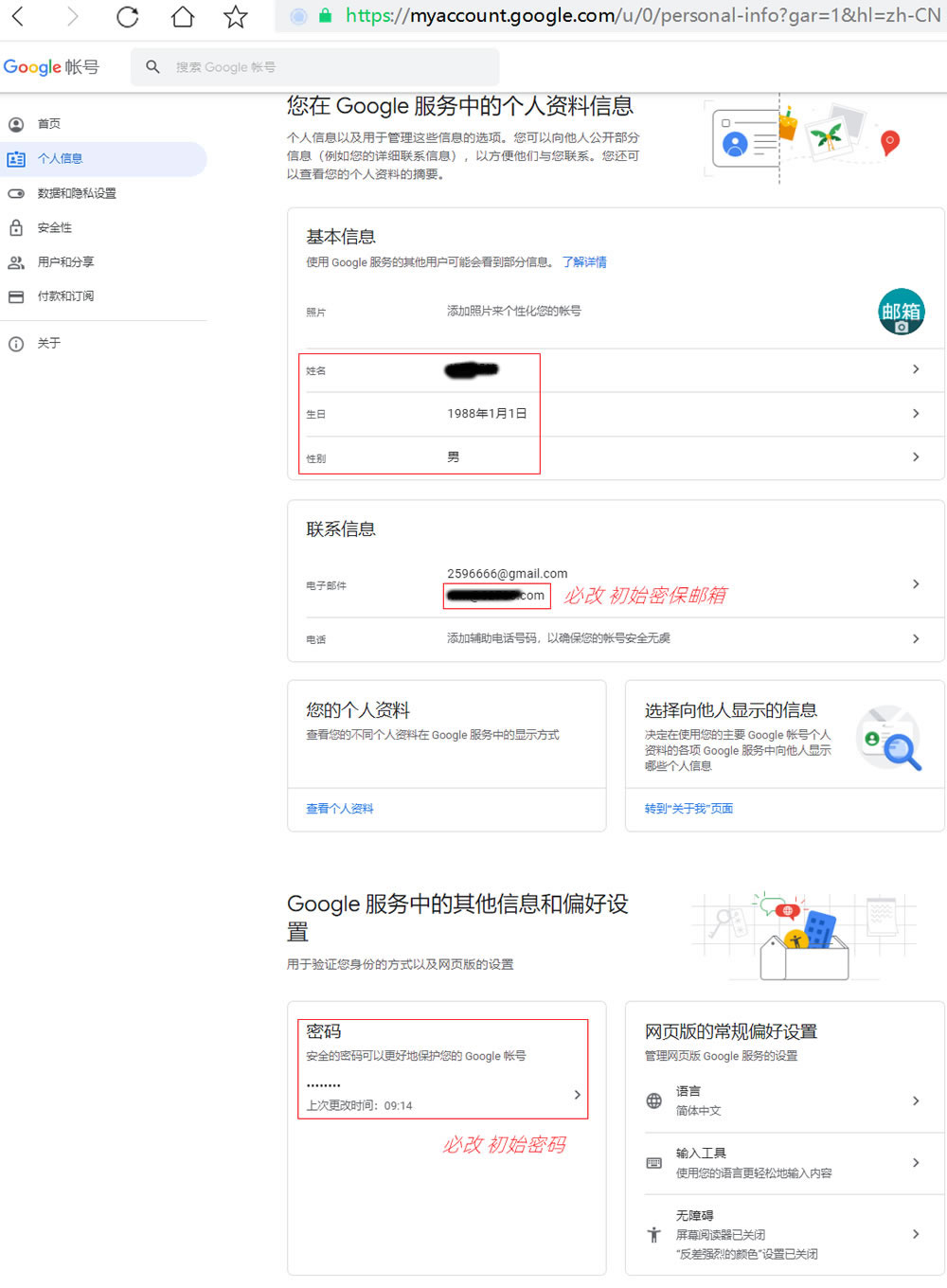Click the 无障碍 accessibility figure icon

(654, 1234)
